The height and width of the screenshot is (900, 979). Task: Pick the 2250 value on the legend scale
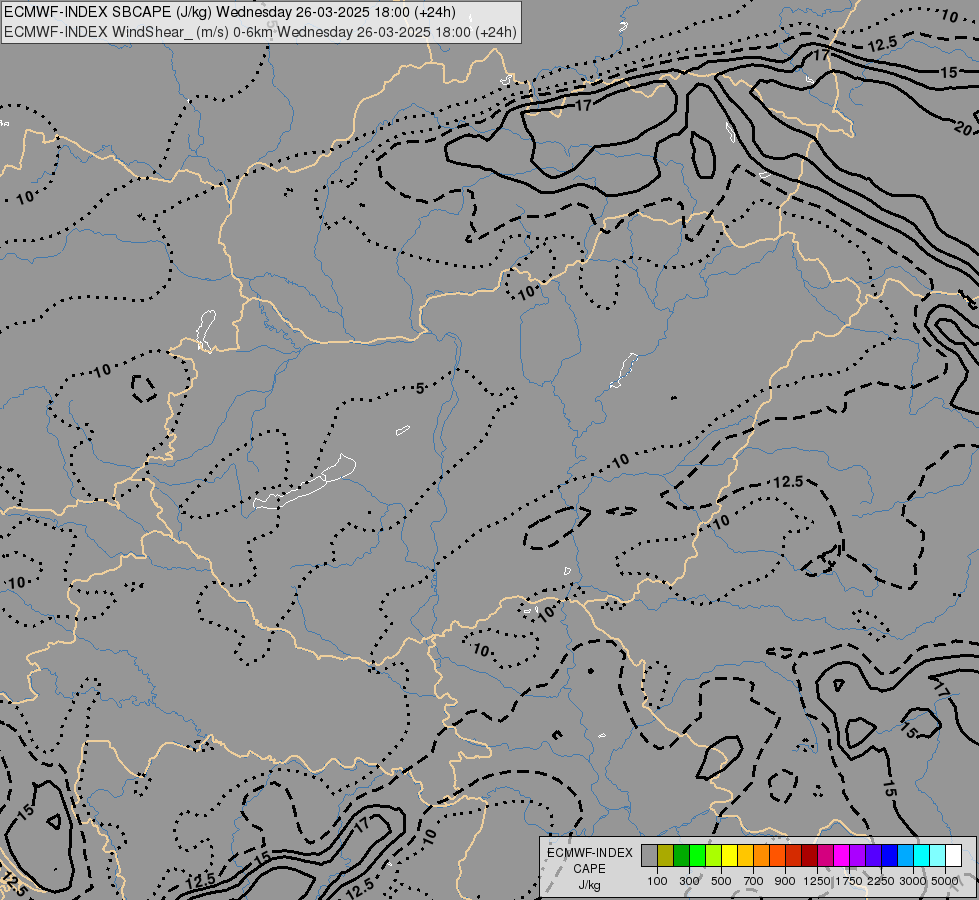[881, 881]
